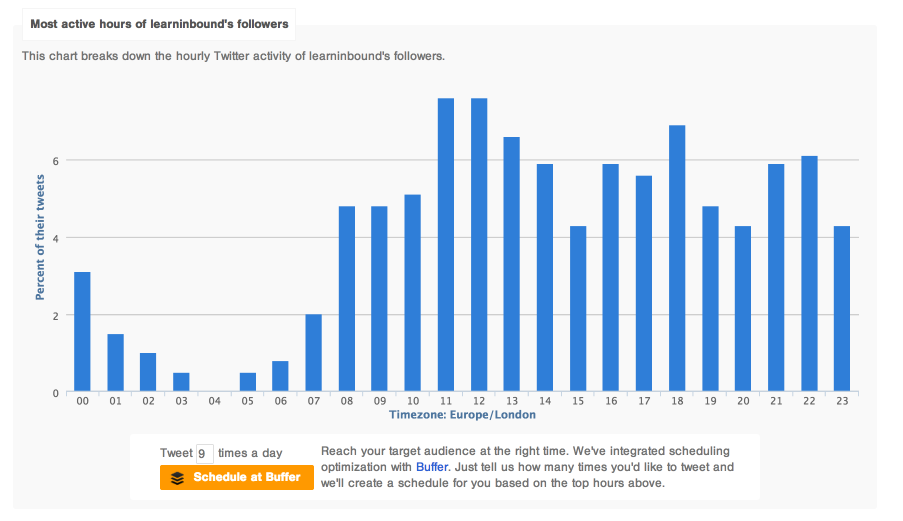Click the bar for hour 01
903x521 pixels.
click(115, 363)
